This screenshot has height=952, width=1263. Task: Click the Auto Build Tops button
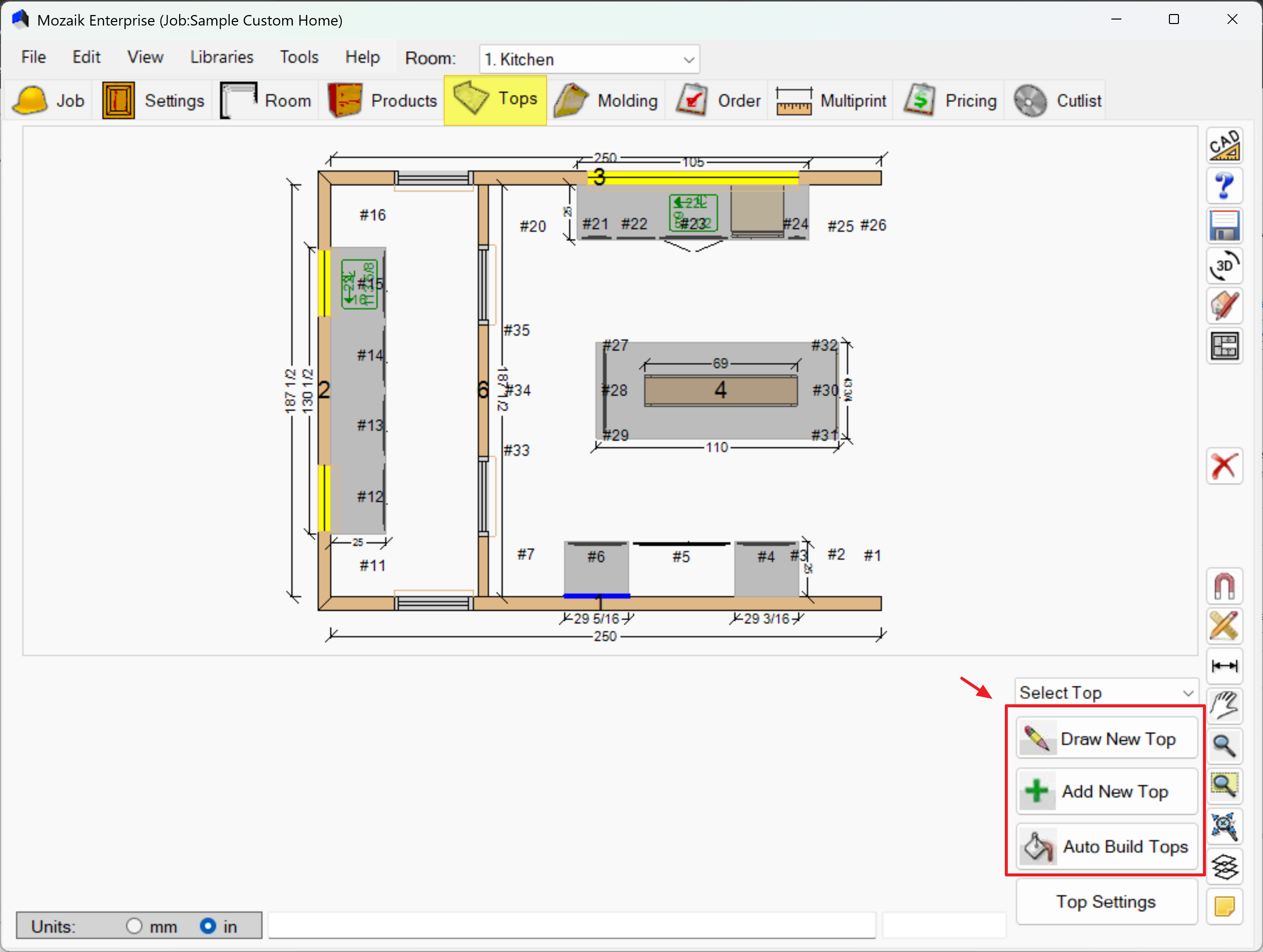[1106, 846]
